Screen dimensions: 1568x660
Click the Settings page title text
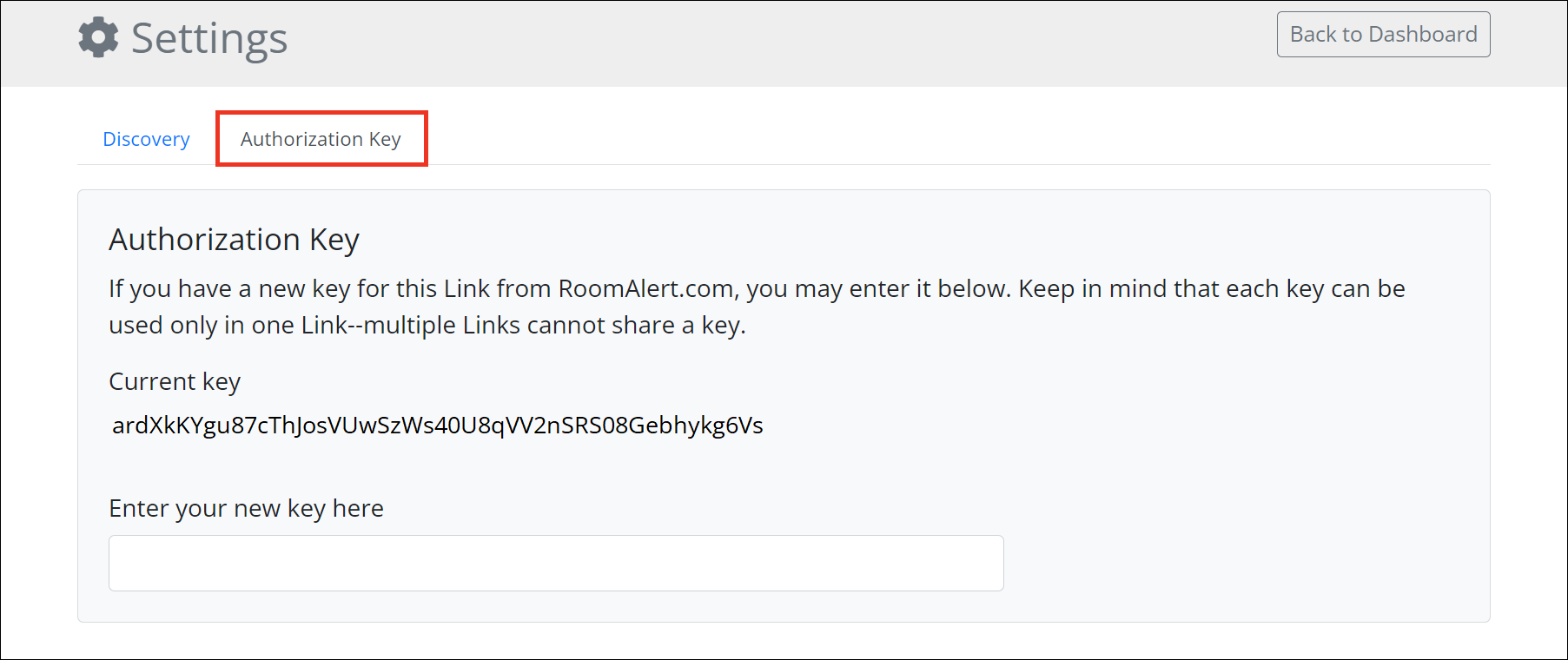209,38
